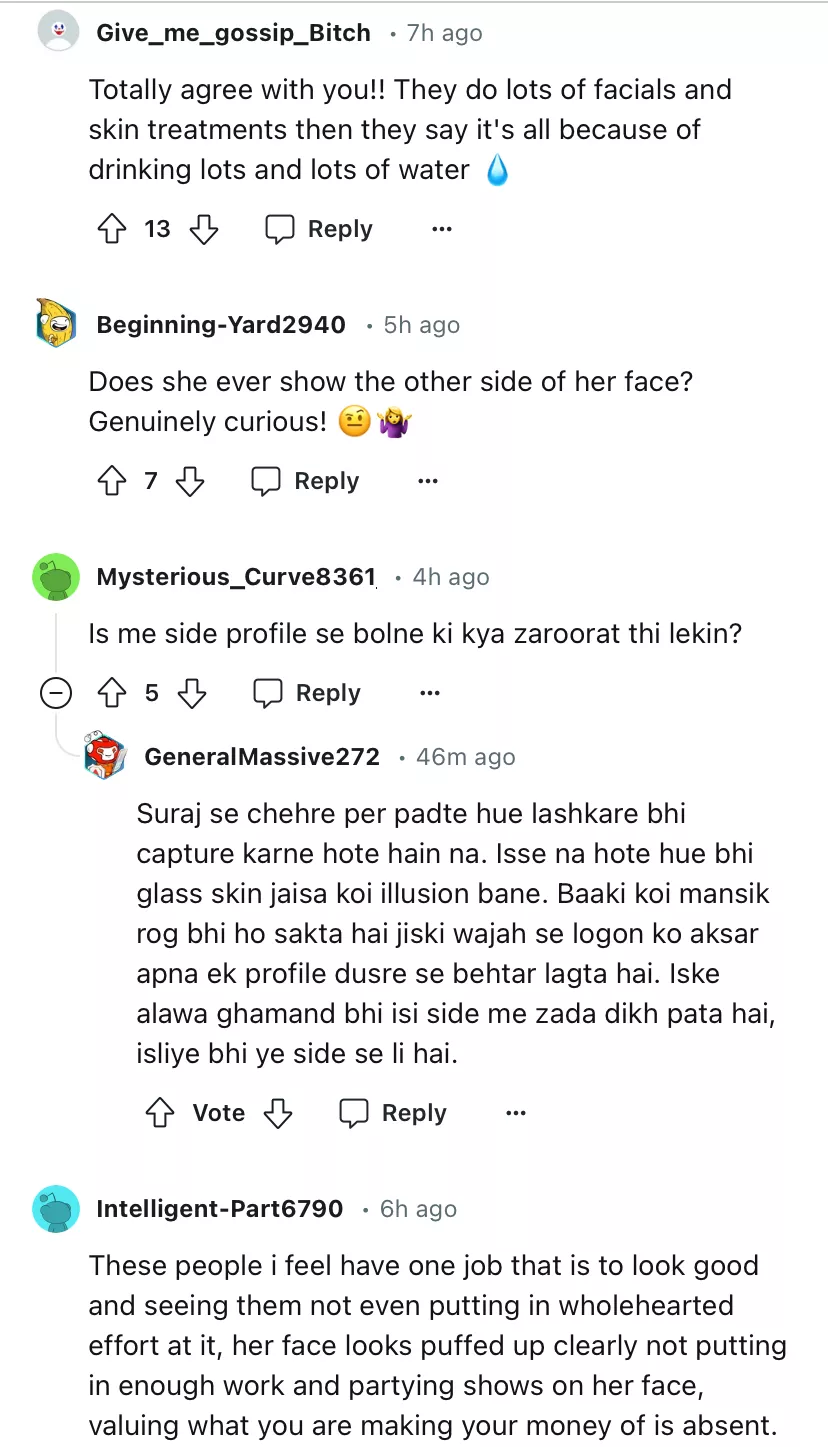This screenshot has height=1447, width=828.
Task: Reply to Beginning-Yard2940's comment
Action: (305, 481)
